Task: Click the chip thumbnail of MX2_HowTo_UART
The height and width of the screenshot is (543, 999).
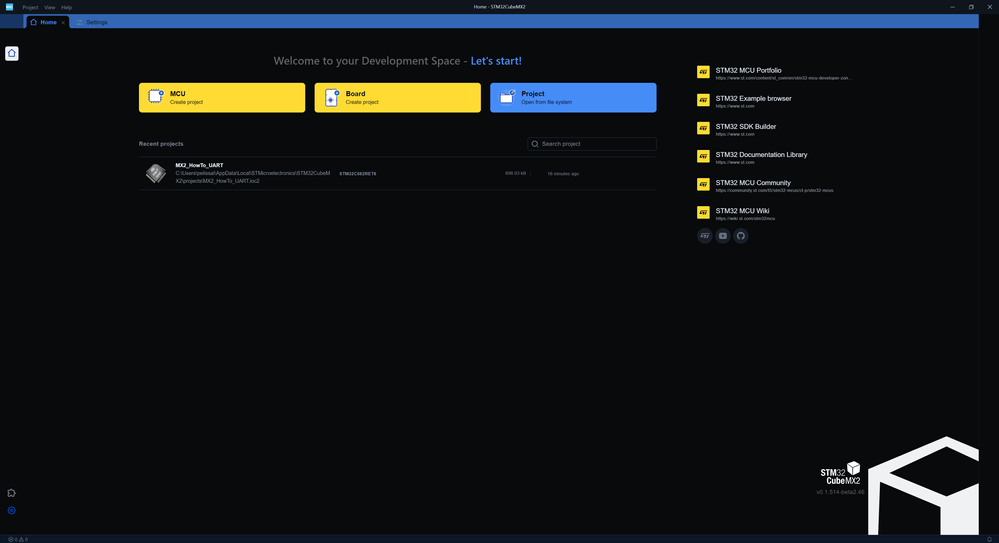Action: click(x=155, y=173)
